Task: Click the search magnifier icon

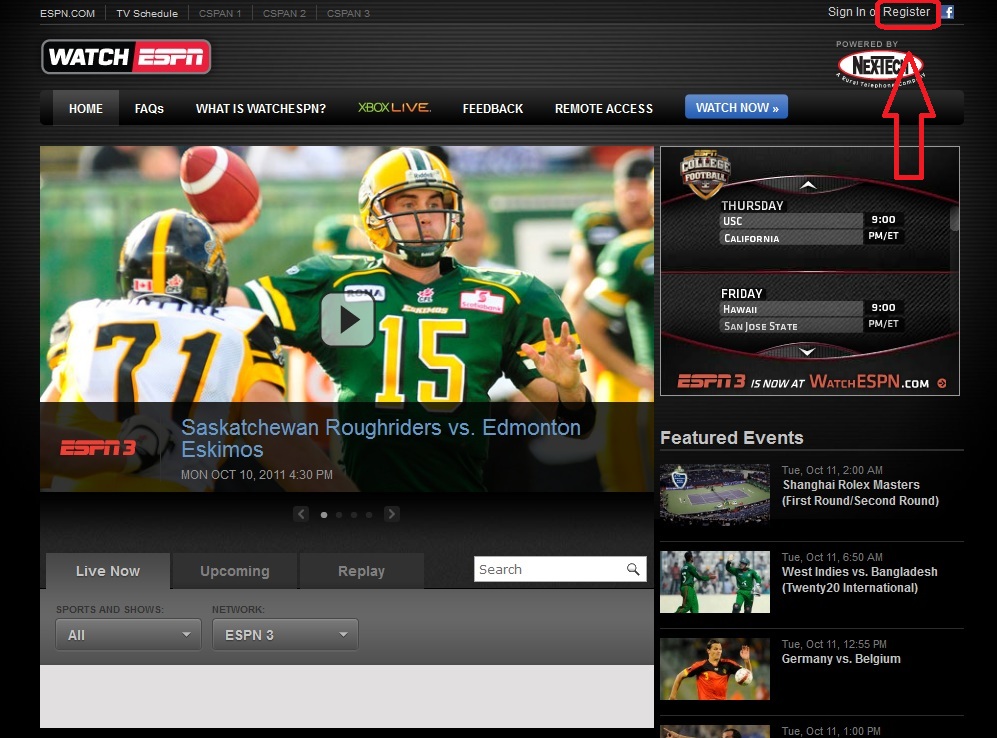Action: [633, 569]
